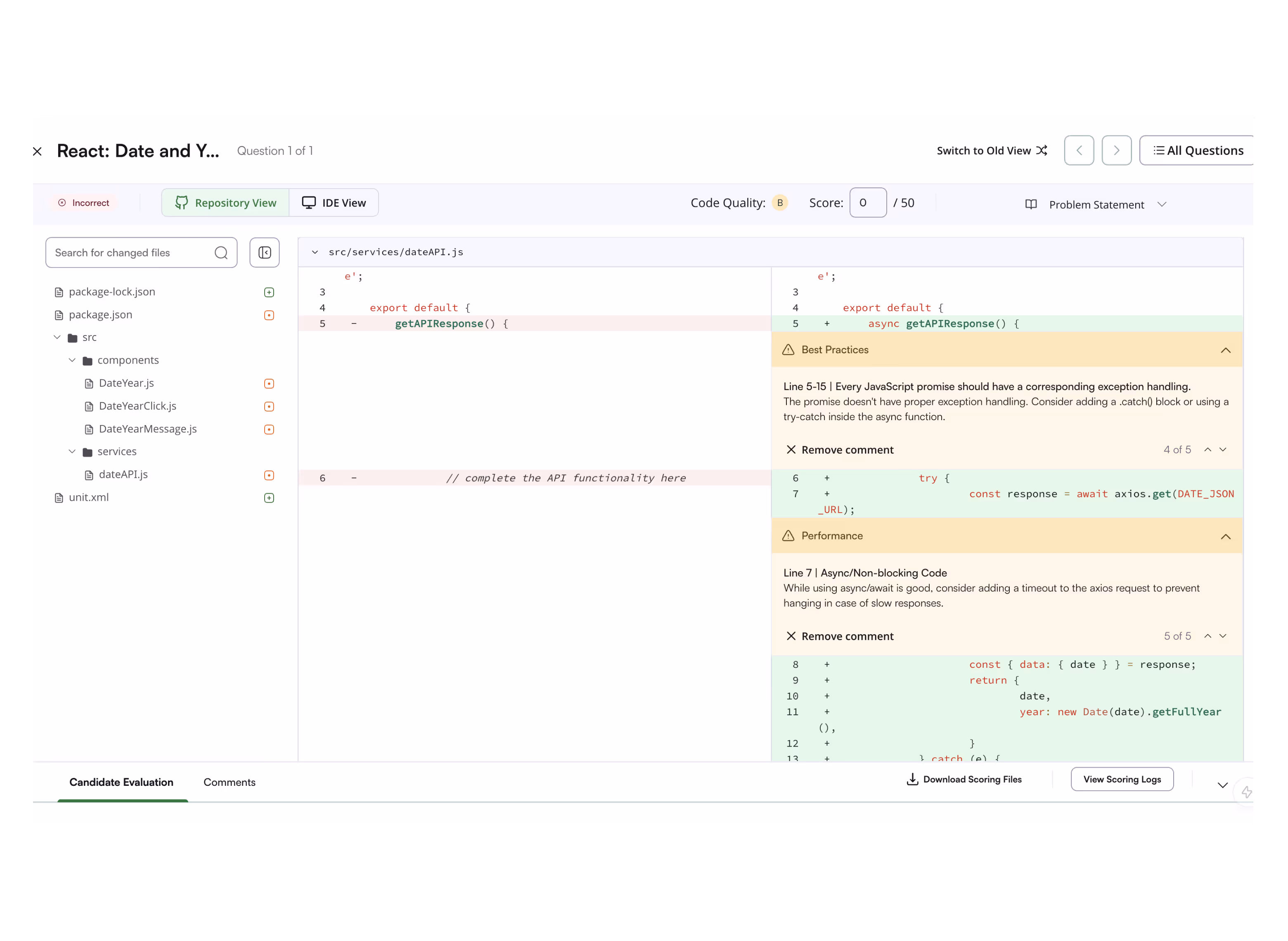Screen dimensions: 1288x941
Task: Remove the Performance comment
Action: coord(840,636)
